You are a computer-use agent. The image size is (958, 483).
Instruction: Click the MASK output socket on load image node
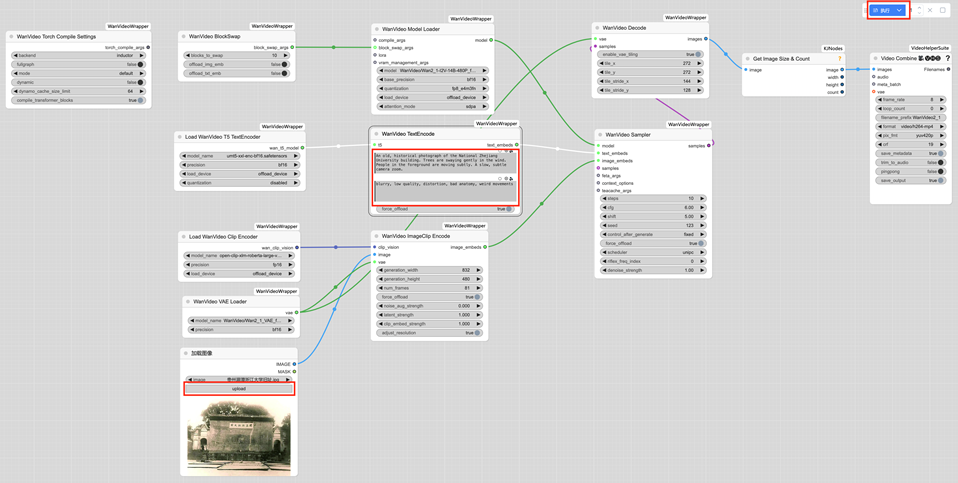click(294, 371)
